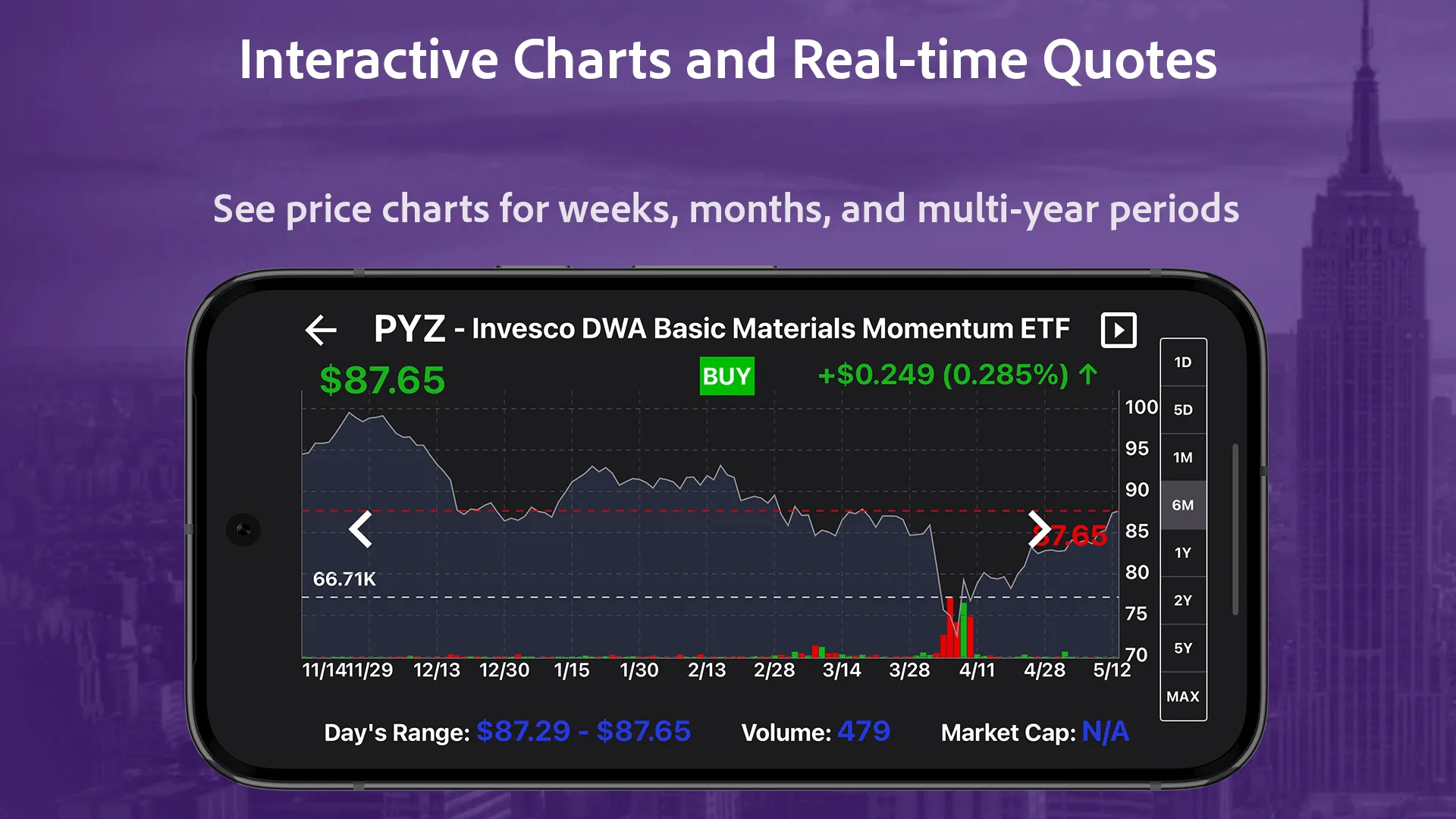Image resolution: width=1456 pixels, height=819 pixels.
Task: Click the green up arrow next to the percent change
Action: [x=1087, y=375]
